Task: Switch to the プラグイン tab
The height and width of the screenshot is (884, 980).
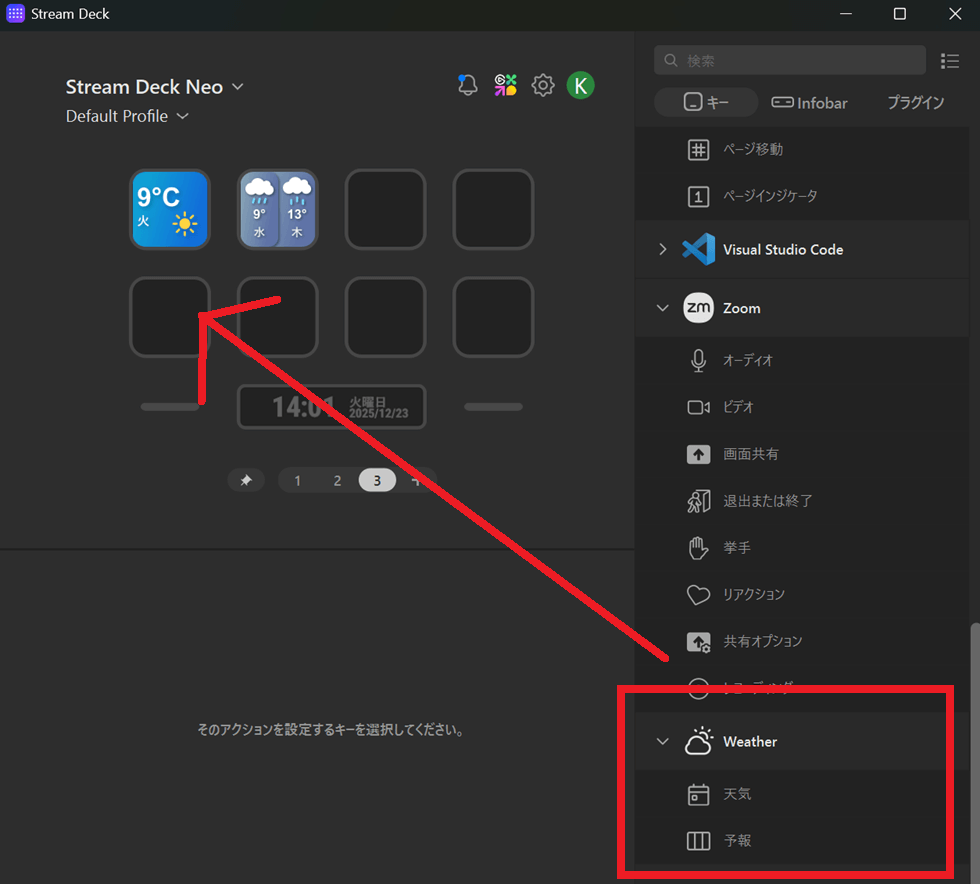Action: pyautogui.click(x=915, y=103)
